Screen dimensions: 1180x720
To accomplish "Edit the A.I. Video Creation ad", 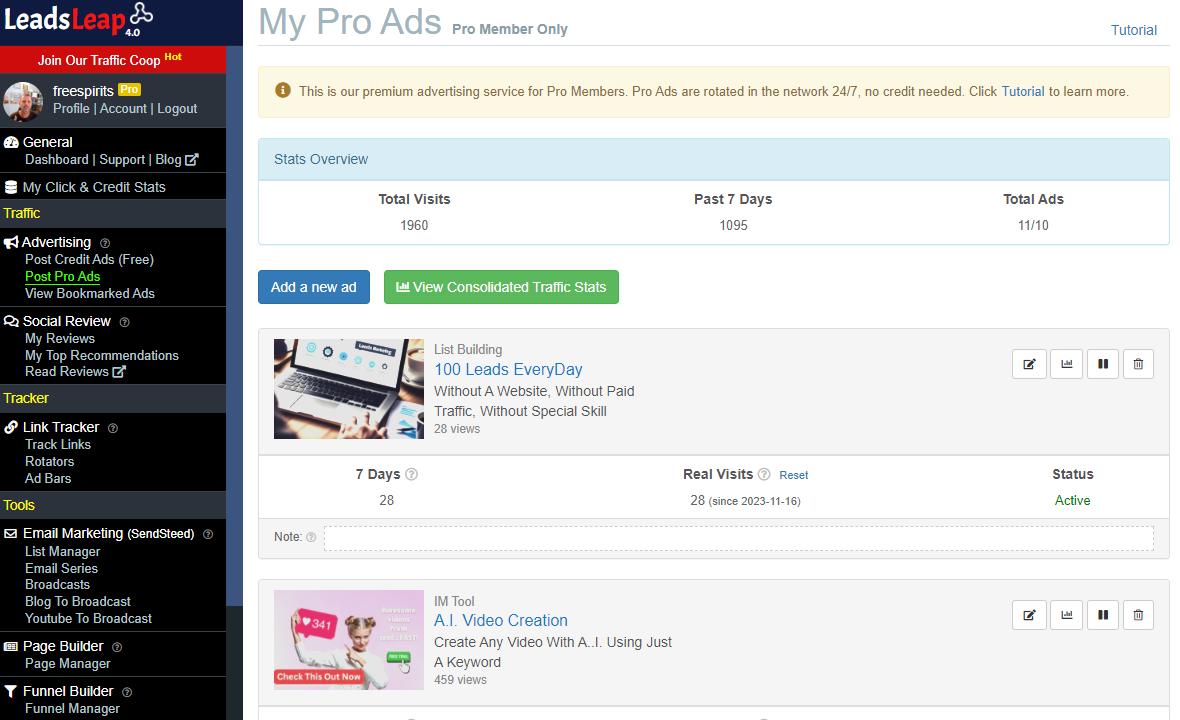I will point(1029,615).
